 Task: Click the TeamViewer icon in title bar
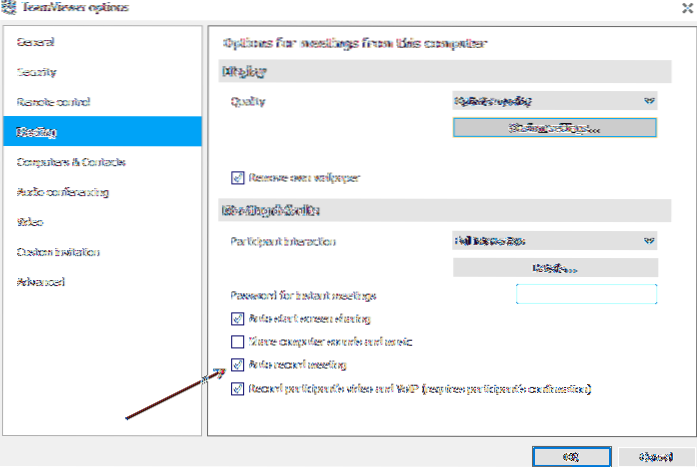(x=8, y=7)
